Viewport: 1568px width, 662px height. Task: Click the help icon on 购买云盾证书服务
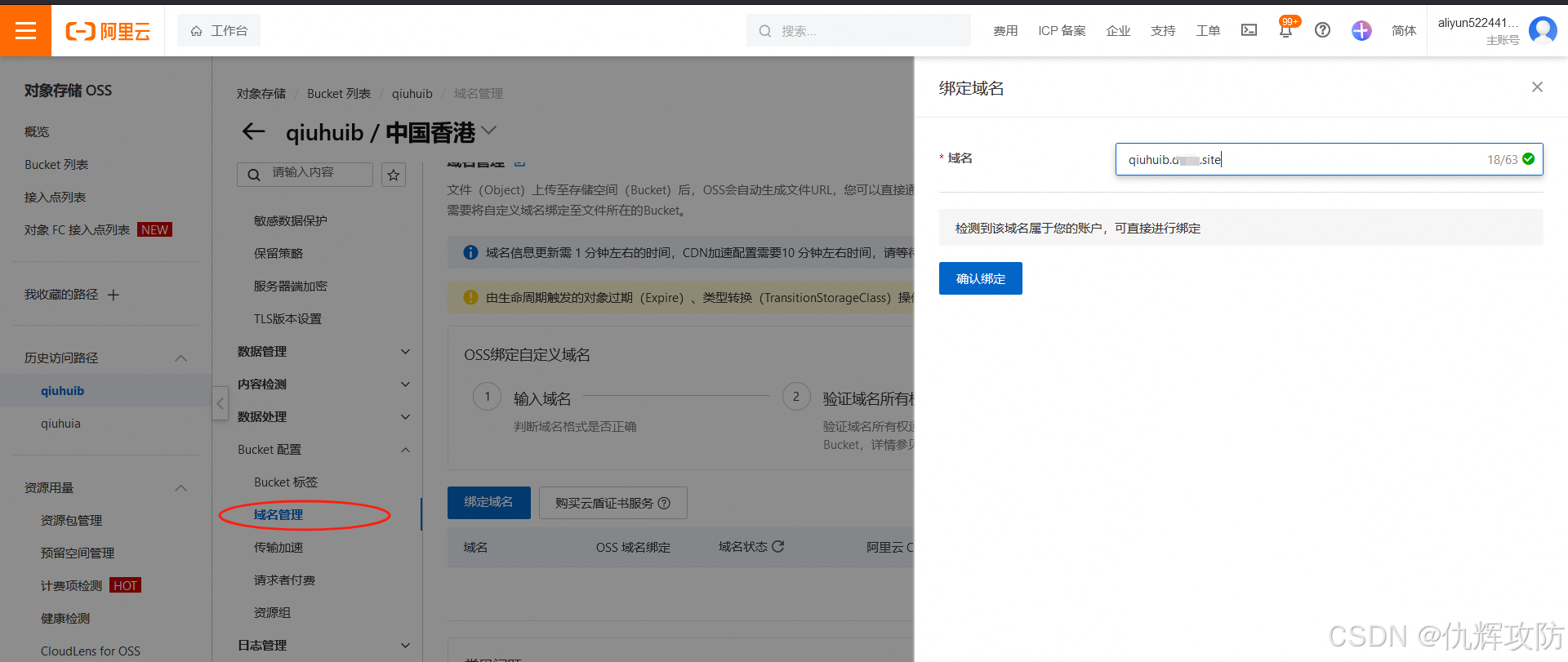[664, 503]
